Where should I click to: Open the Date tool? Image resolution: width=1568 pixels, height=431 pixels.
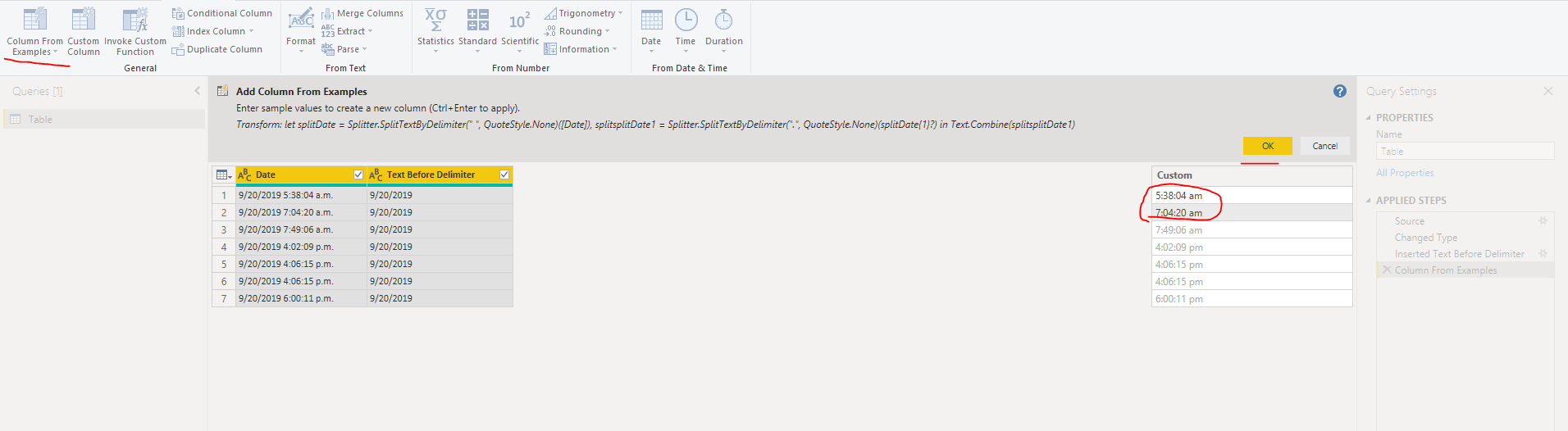(x=651, y=31)
